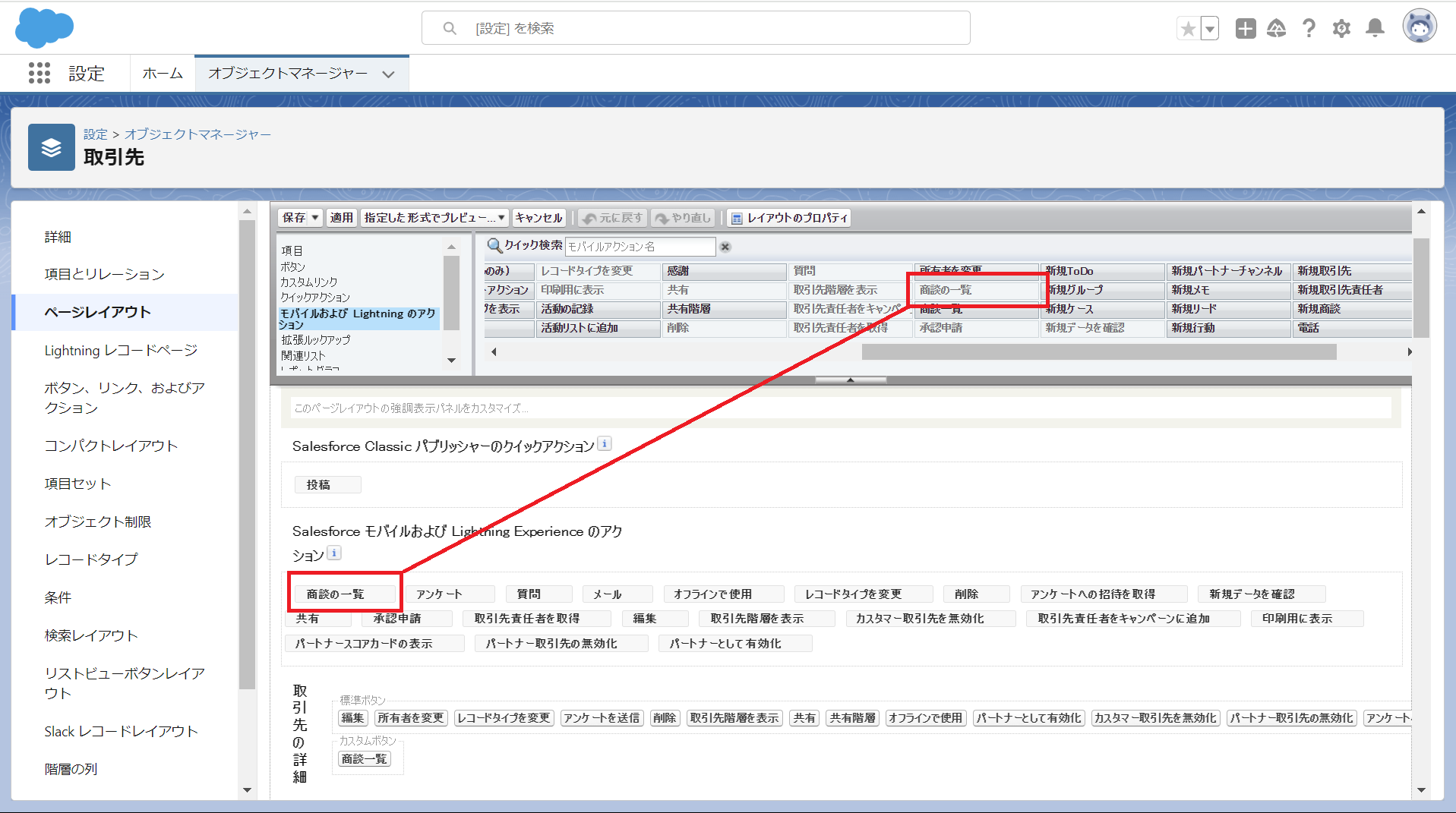This screenshot has height=813, width=1456.
Task: Click the モバイルアクション名 quick search field
Action: click(640, 247)
